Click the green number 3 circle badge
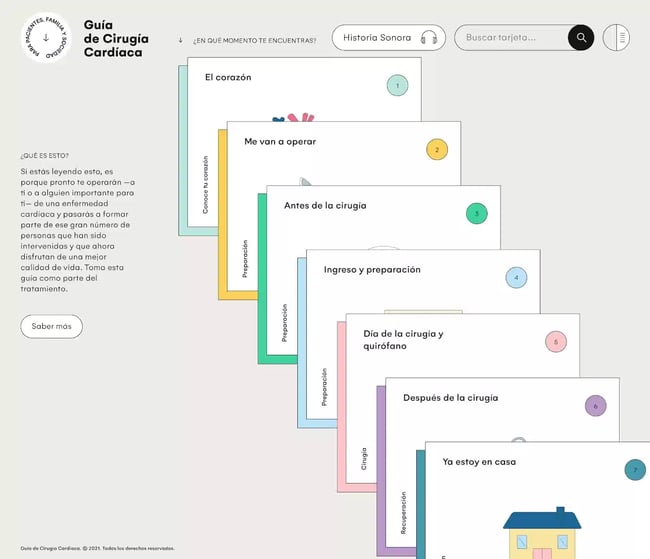 (477, 214)
